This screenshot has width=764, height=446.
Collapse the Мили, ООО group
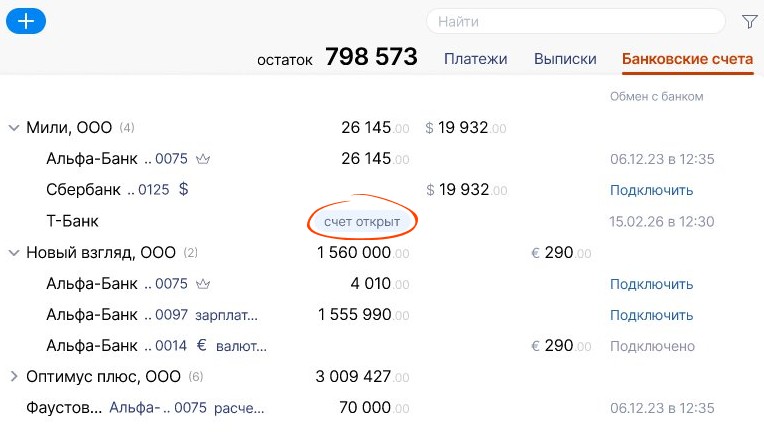coord(14,128)
